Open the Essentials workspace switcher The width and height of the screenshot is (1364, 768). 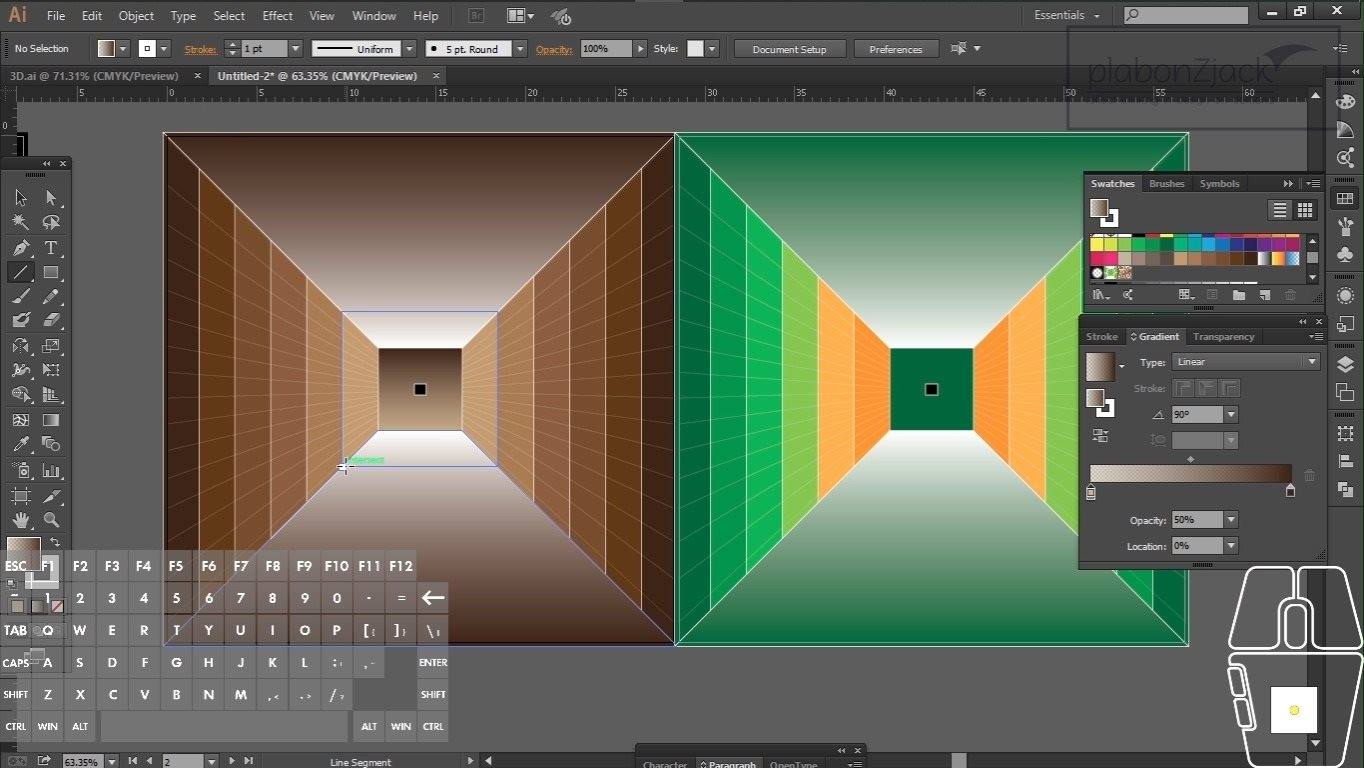coord(1067,16)
